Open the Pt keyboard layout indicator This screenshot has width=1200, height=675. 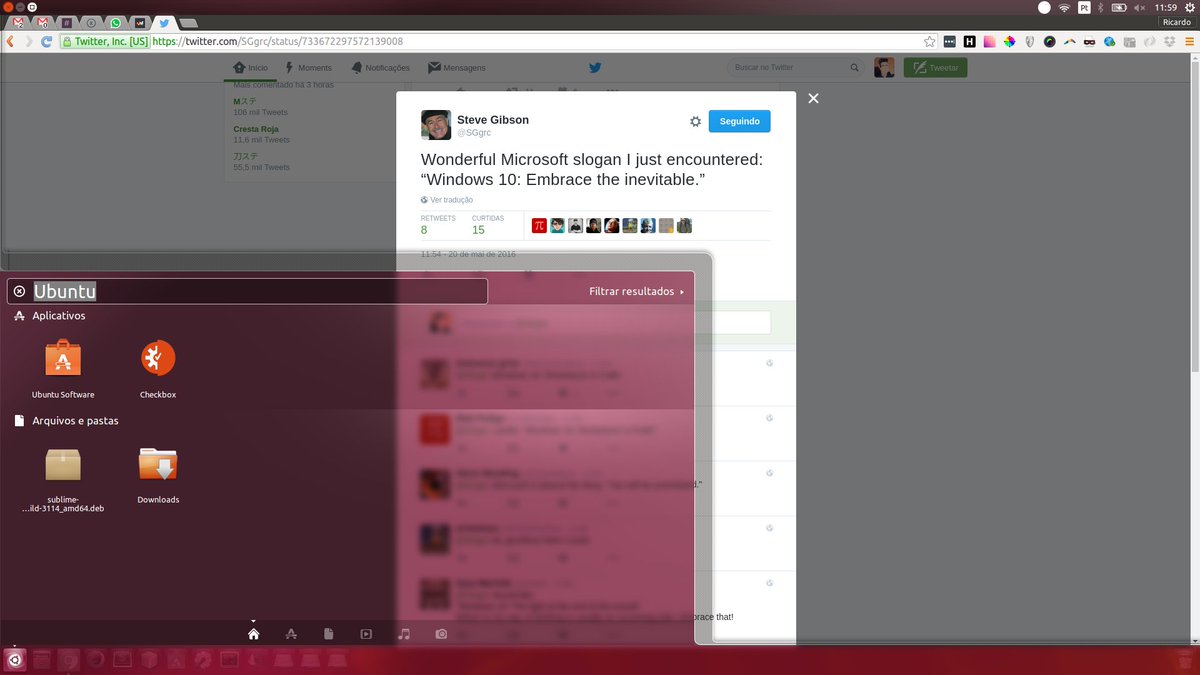click(1084, 7)
